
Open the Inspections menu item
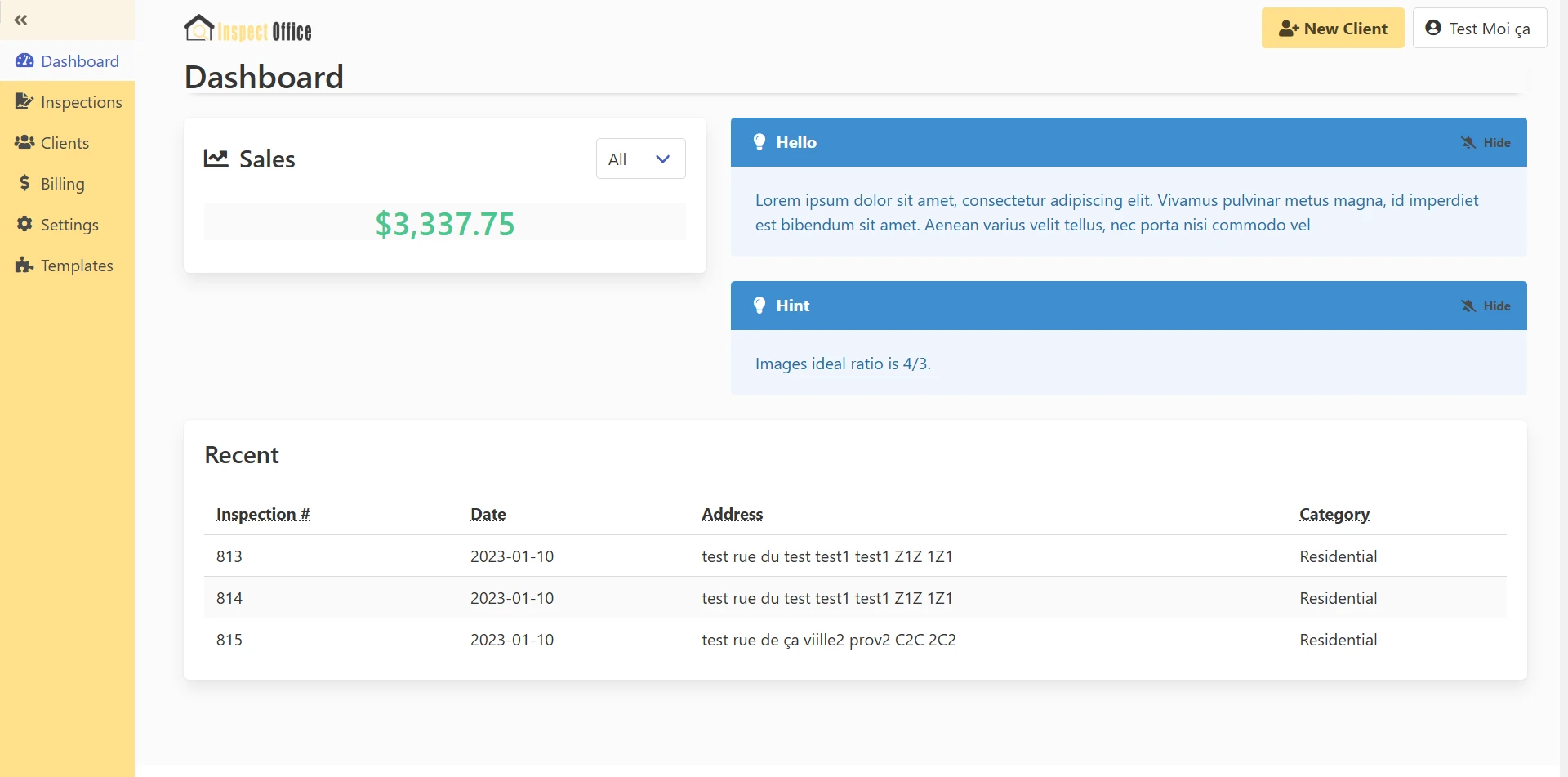(81, 102)
